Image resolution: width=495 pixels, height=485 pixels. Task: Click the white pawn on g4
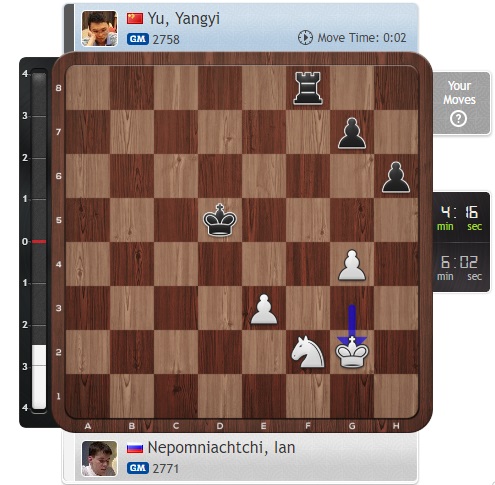coord(352,265)
